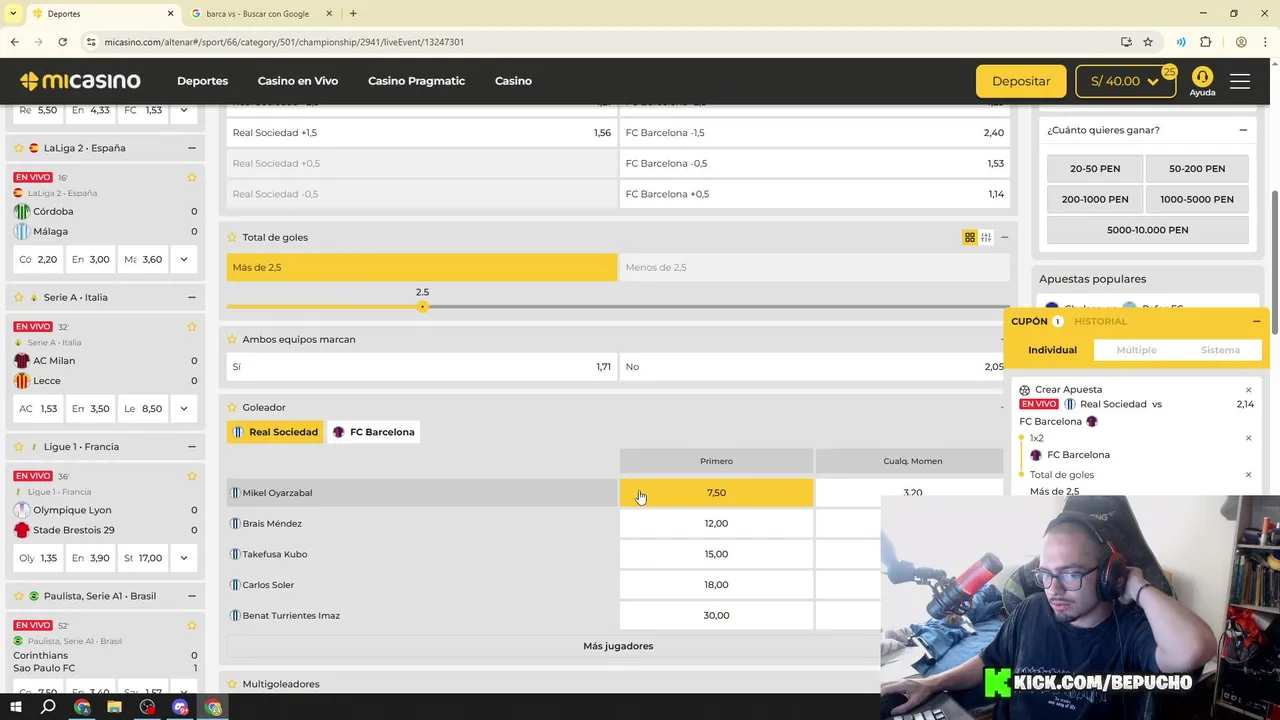Bet on Real Sociedad +1,5 handicap
This screenshot has height=720, width=1280.
click(421, 133)
